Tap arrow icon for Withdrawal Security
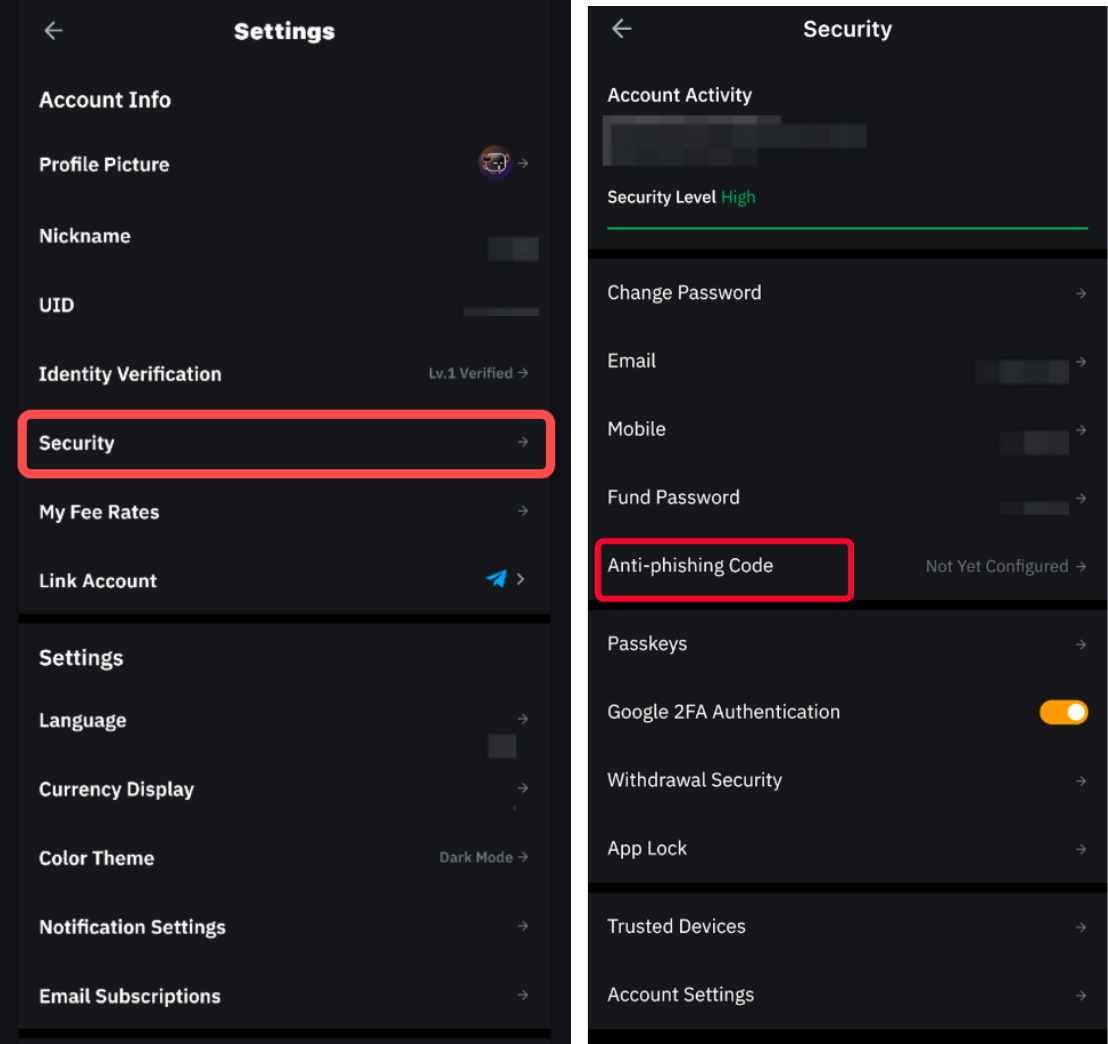This screenshot has width=1108, height=1044. [1080, 781]
